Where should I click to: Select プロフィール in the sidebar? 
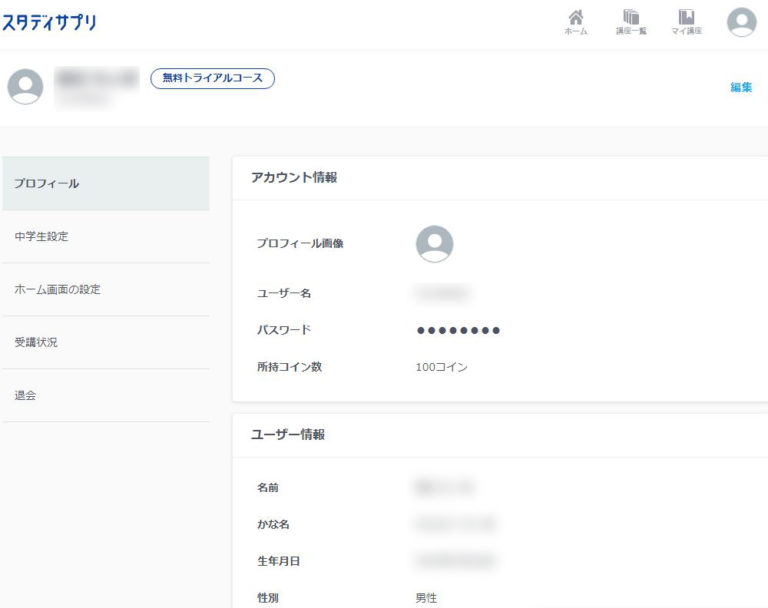[x=105, y=184]
